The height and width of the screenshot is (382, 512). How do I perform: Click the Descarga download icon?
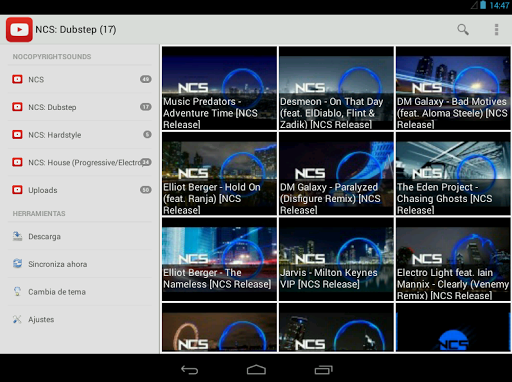point(17,236)
